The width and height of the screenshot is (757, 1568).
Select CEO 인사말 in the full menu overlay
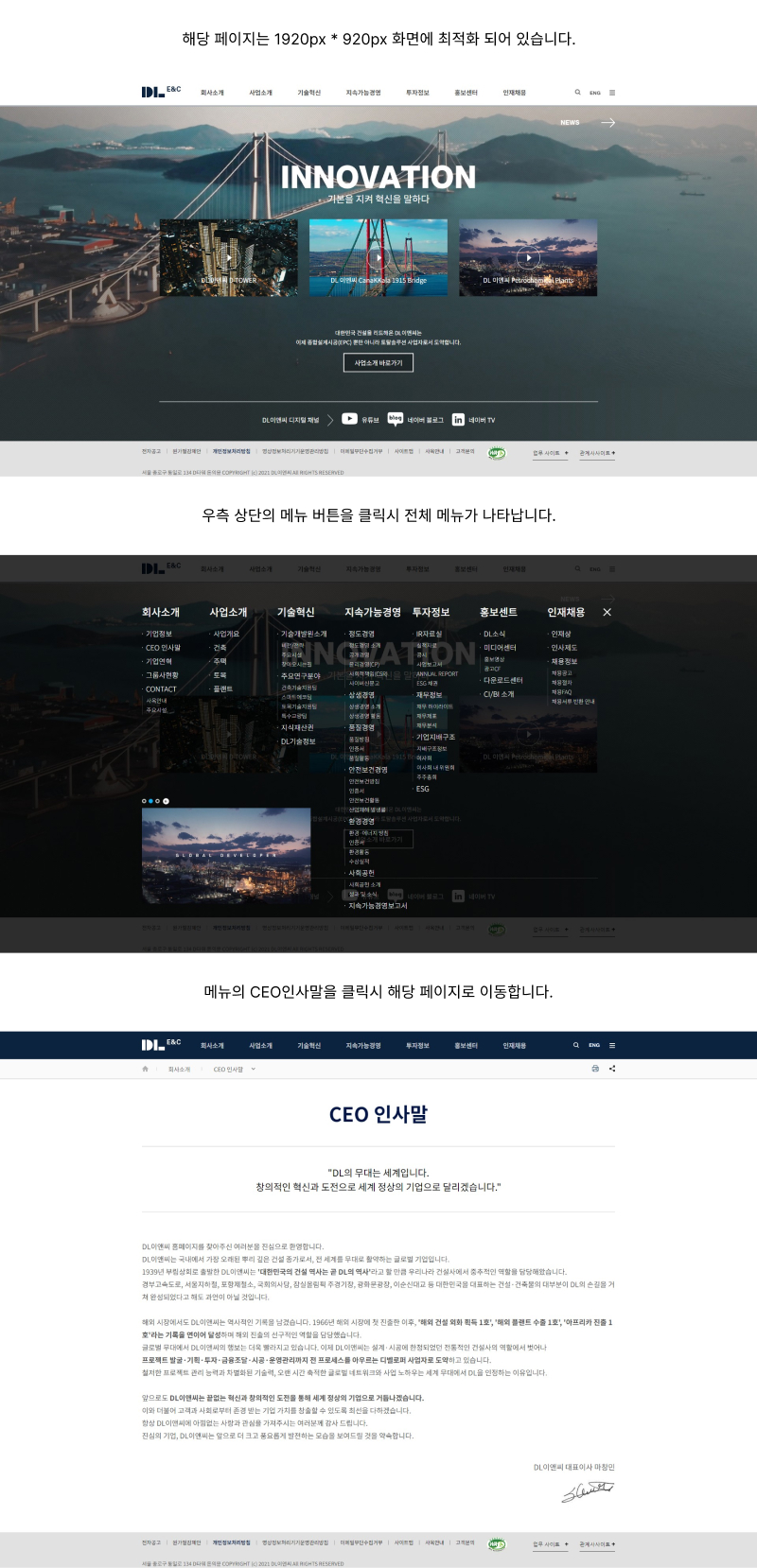click(163, 648)
